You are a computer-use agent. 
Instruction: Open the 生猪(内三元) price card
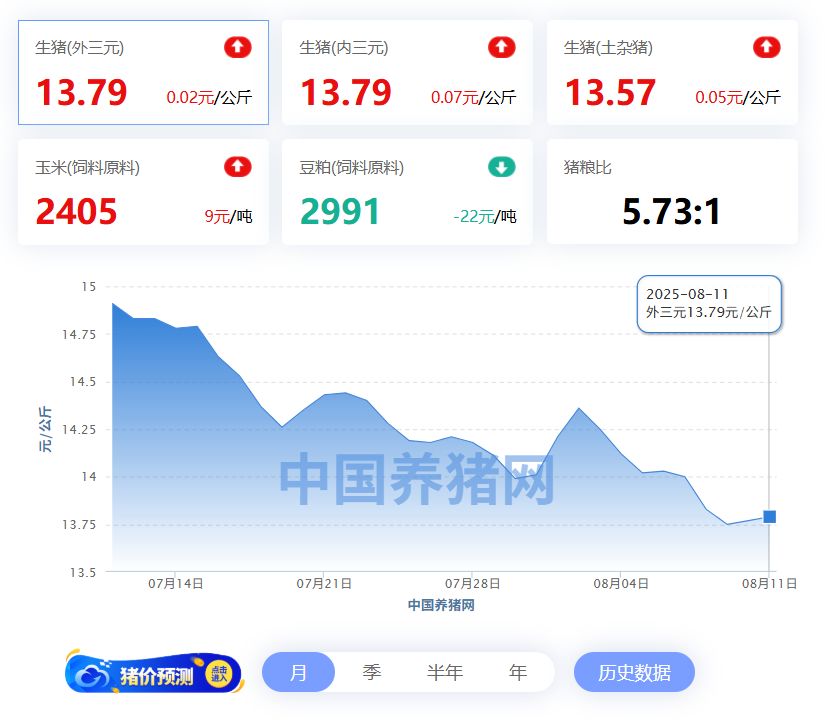point(407,73)
